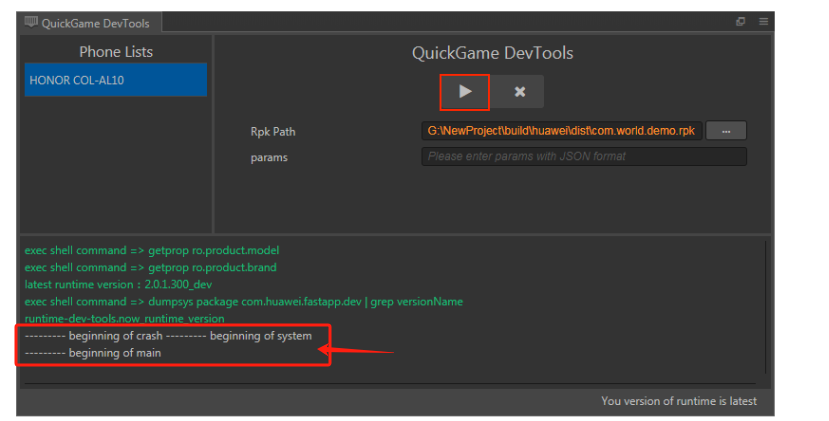Stop the run with the X button
This screenshot has height=421, width=829.
pos(519,92)
